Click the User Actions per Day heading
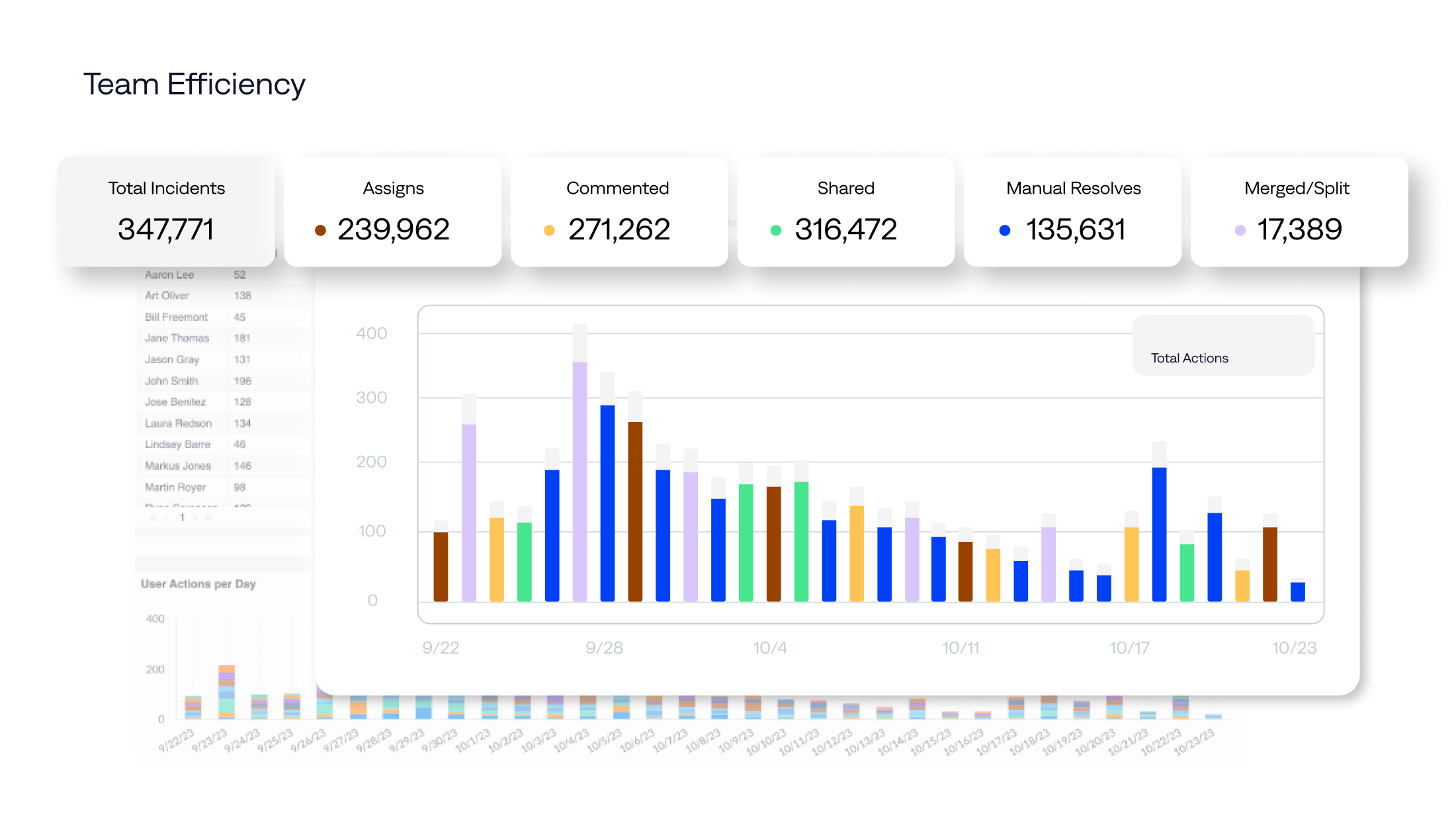This screenshot has height=815, width=1456. coord(198,584)
